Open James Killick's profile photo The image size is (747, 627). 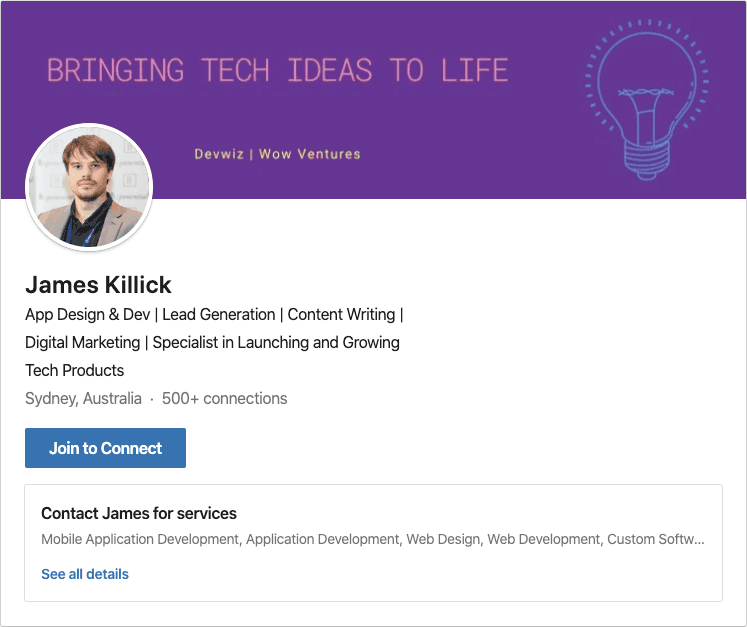click(89, 187)
